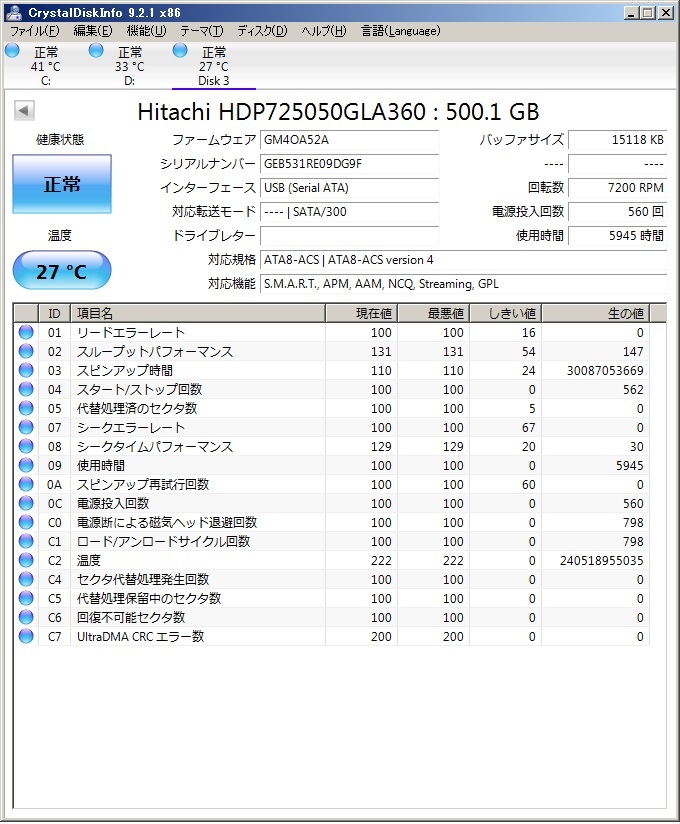Image resolution: width=680 pixels, height=824 pixels.
Task: Click the blue status orb for drive C:
Action: pyautogui.click(x=12, y=51)
